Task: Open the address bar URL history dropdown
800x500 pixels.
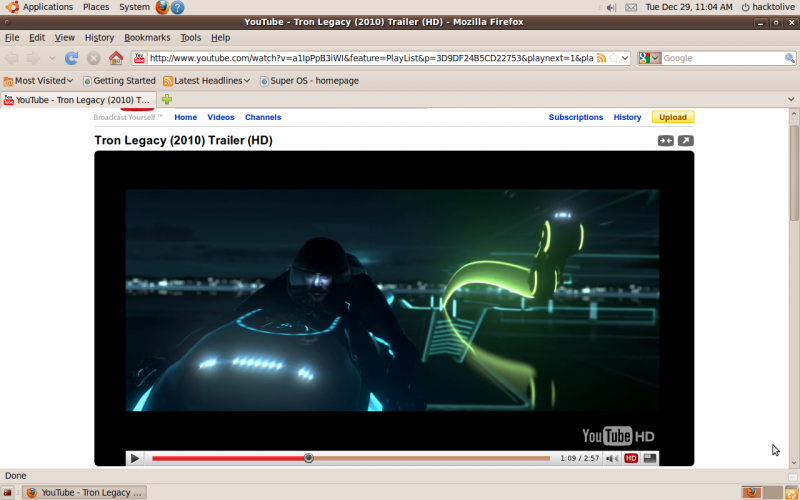Action: pyautogui.click(x=625, y=58)
